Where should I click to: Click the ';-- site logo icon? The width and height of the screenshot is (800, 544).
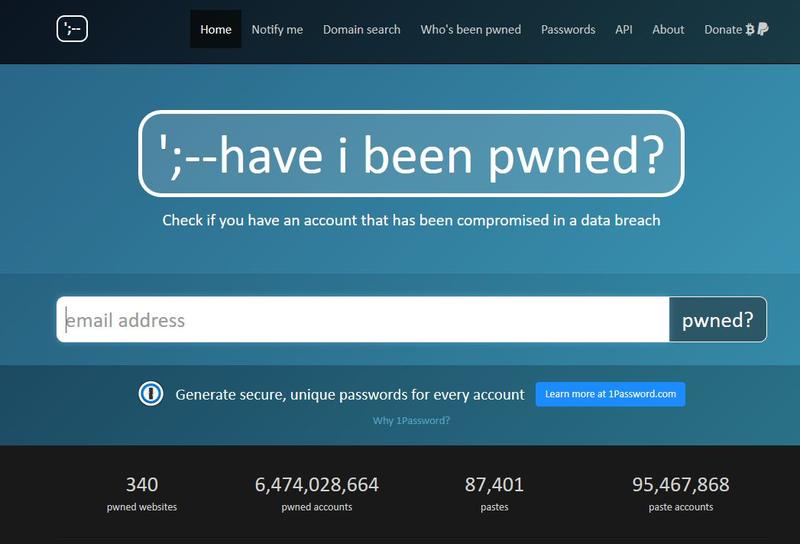click(72, 29)
